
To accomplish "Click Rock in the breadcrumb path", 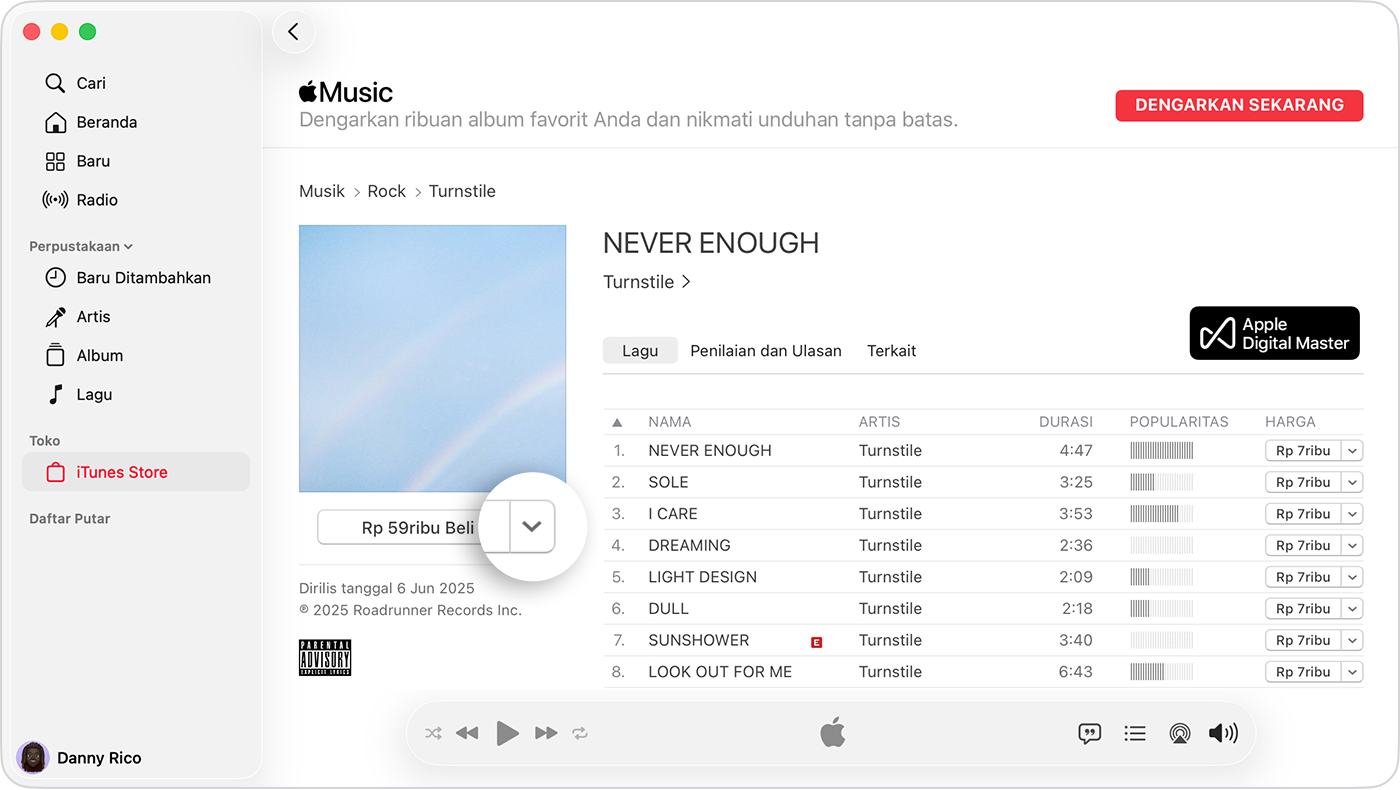I will tap(386, 191).
